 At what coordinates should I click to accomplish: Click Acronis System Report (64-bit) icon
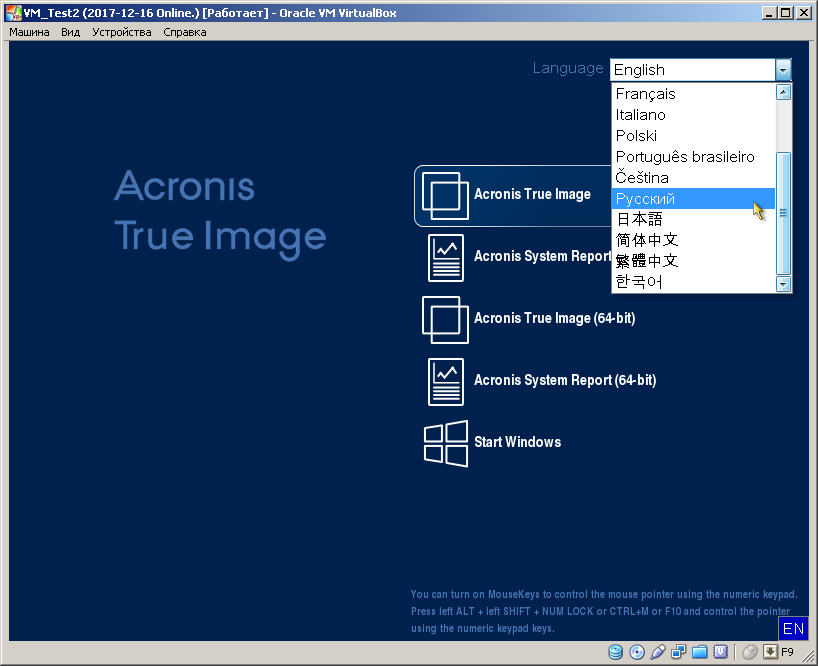[x=445, y=381]
